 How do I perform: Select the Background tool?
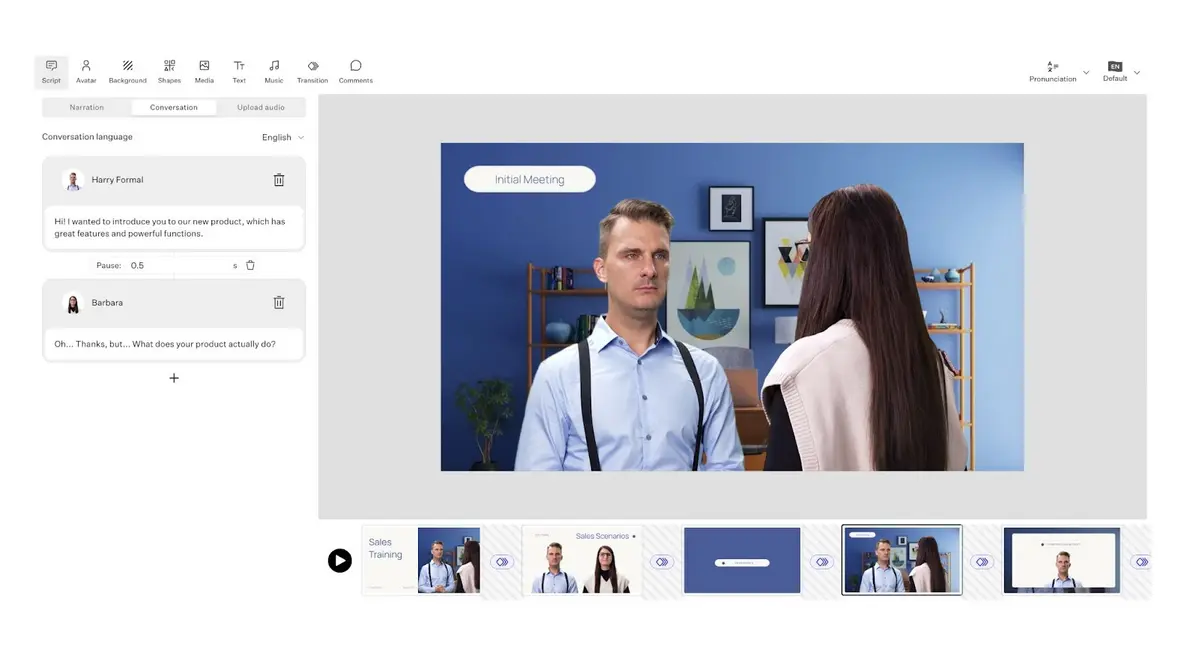pos(127,71)
